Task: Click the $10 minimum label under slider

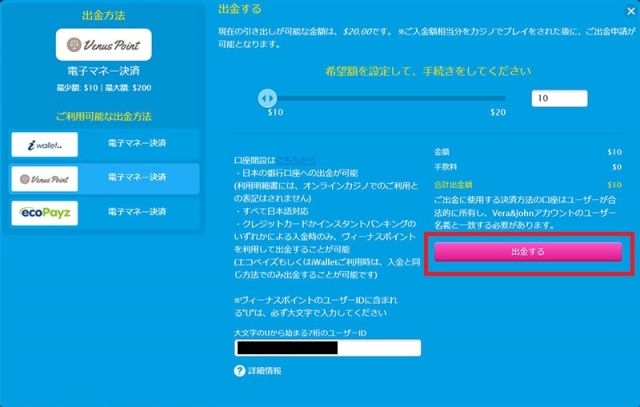Action: (x=276, y=114)
